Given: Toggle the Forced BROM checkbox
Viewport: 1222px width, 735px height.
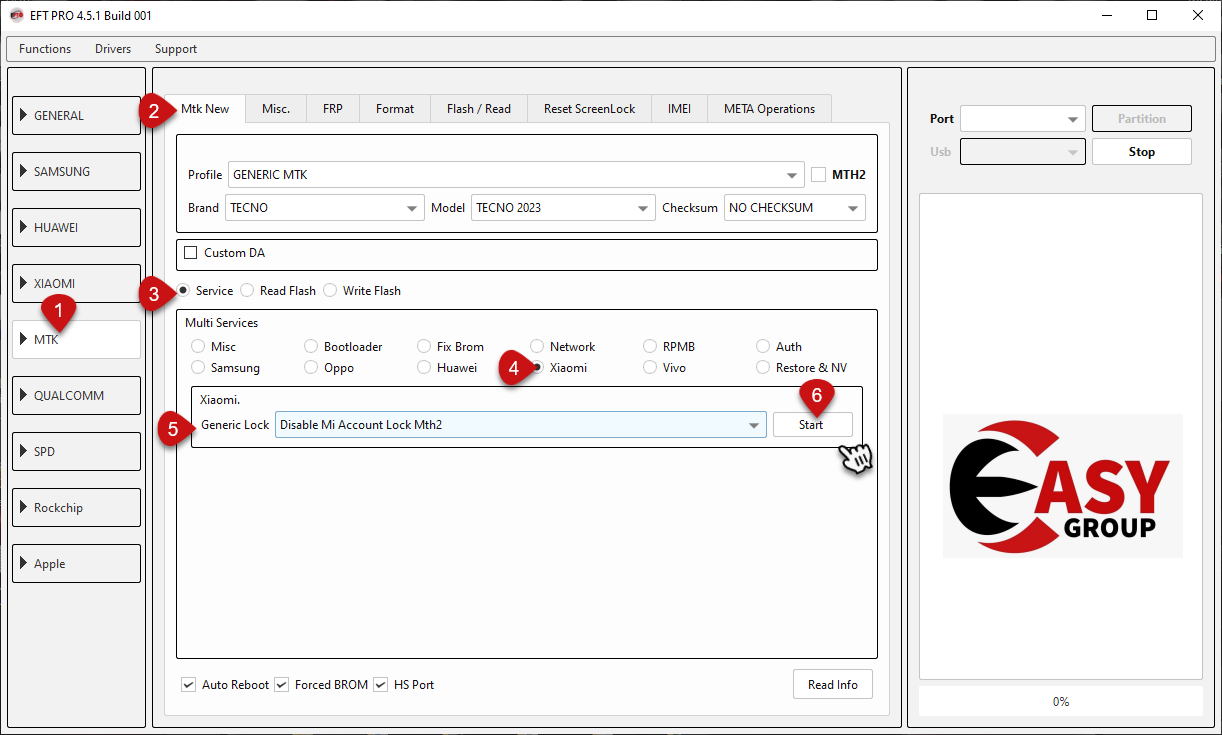Looking at the screenshot, I should pos(281,685).
